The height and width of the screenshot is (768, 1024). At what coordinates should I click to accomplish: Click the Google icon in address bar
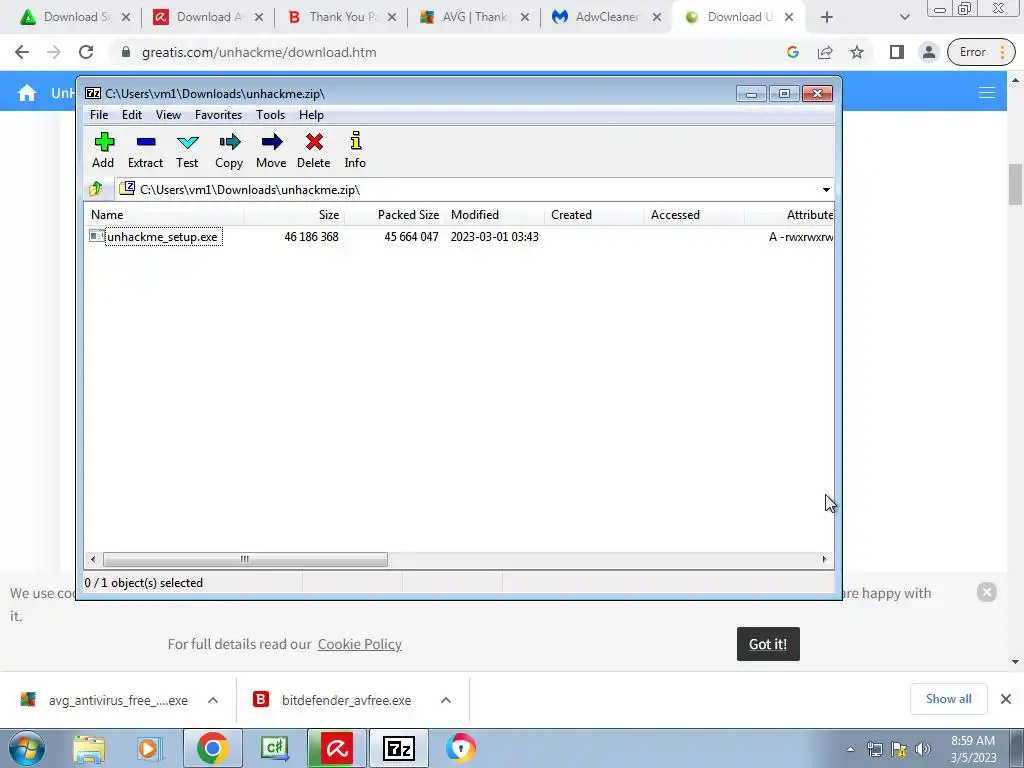[x=793, y=52]
